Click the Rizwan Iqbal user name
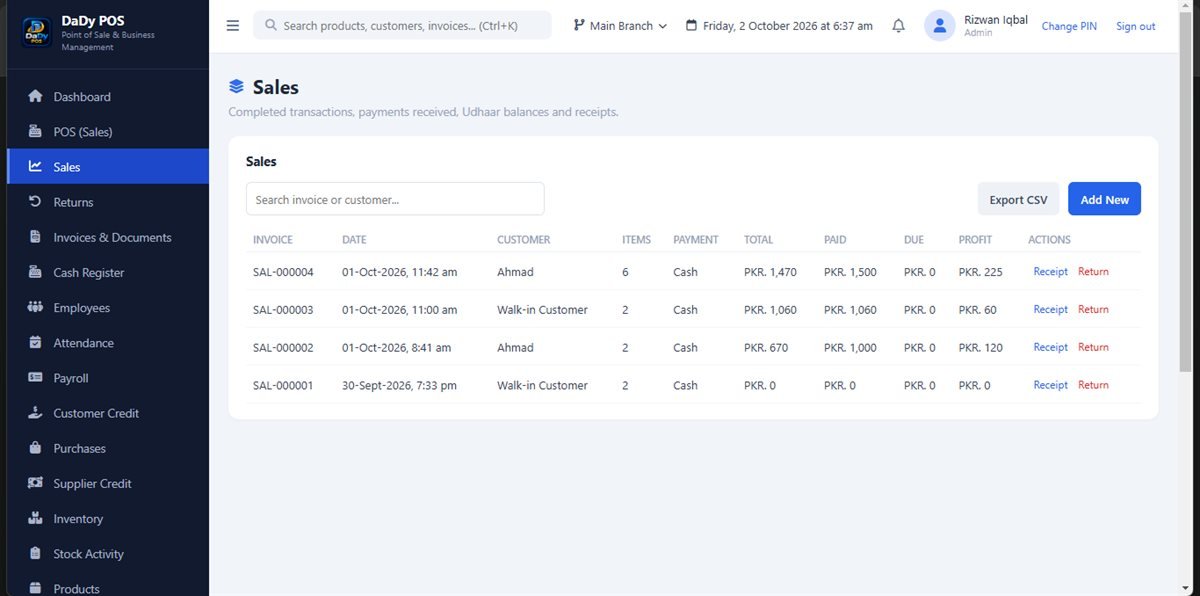 [x=995, y=20]
